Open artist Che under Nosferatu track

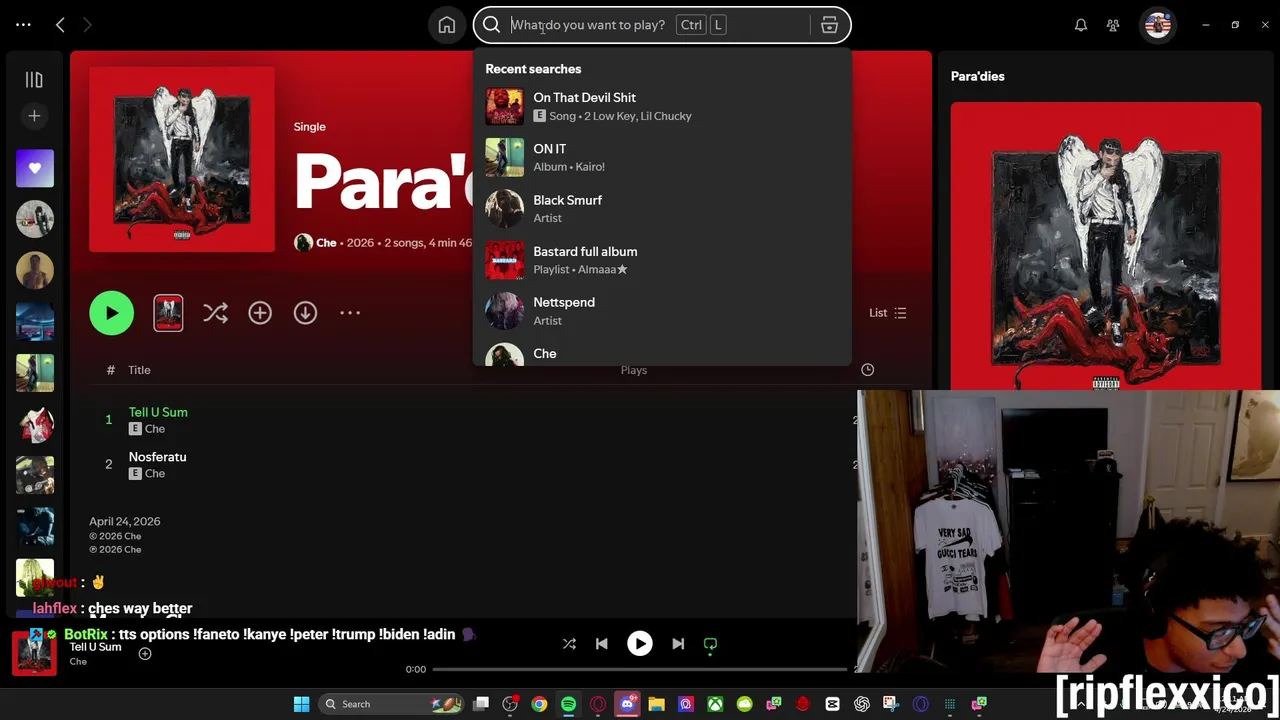[x=155, y=474]
